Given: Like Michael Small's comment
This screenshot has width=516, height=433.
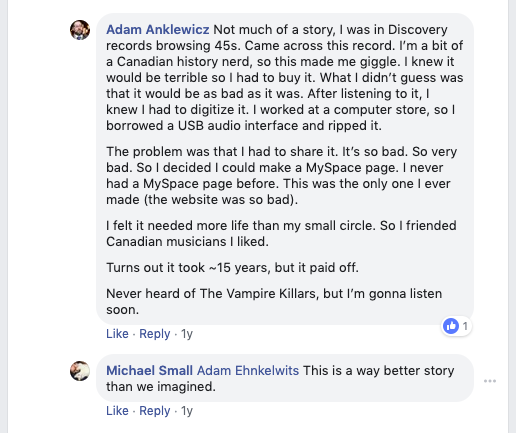Looking at the screenshot, I should (x=117, y=411).
